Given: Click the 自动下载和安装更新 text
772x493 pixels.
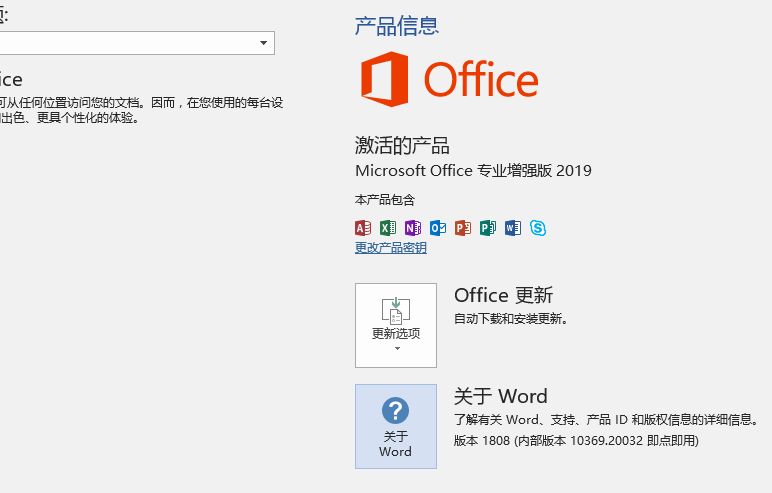Looking at the screenshot, I should [511, 319].
